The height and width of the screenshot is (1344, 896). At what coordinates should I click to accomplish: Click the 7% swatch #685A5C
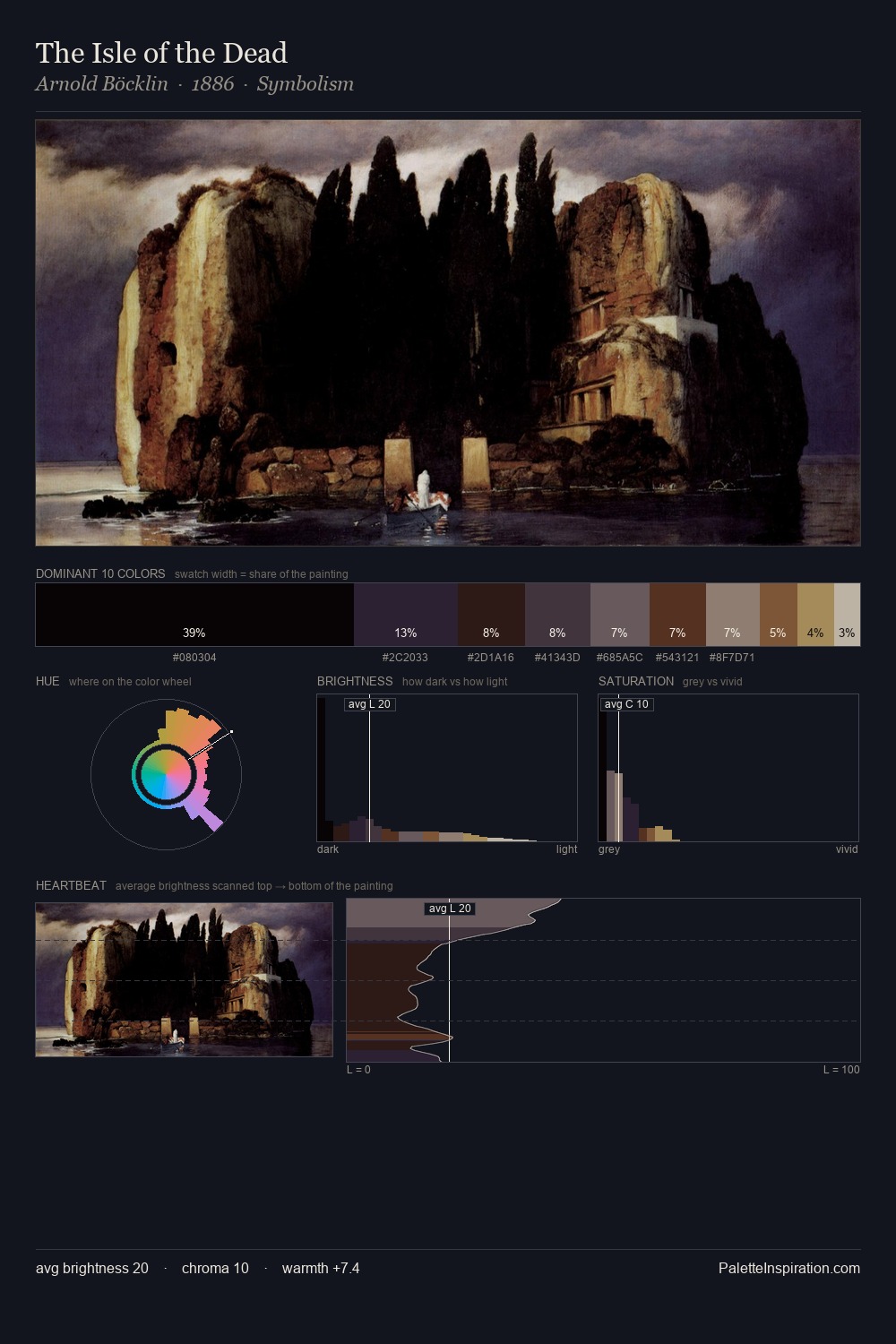pyautogui.click(x=620, y=615)
